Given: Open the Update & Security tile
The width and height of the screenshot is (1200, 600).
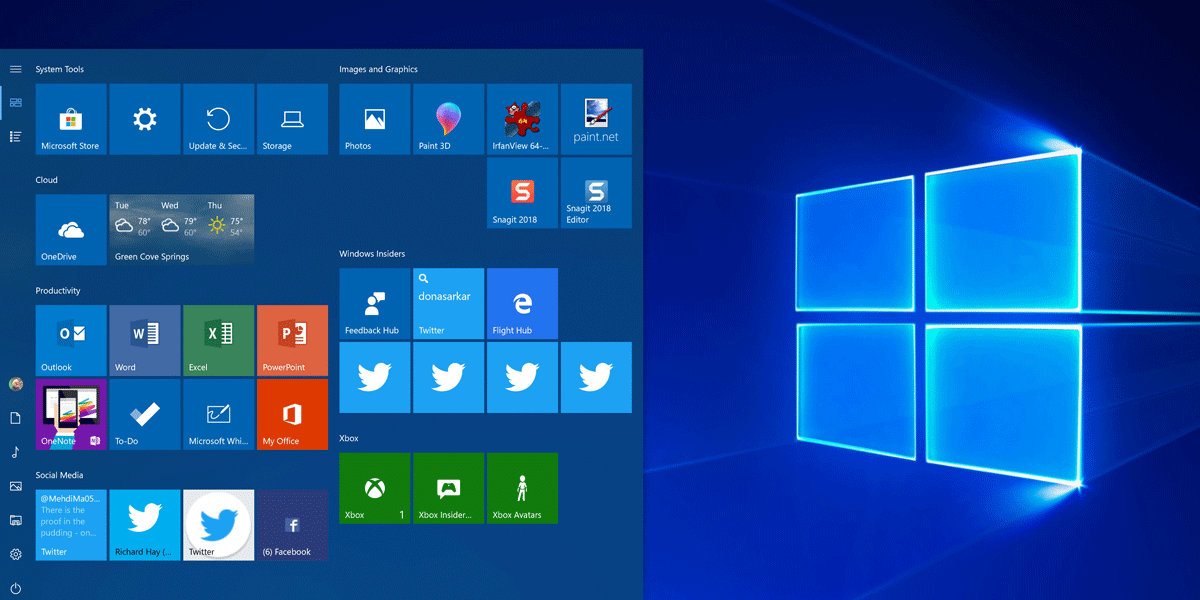Looking at the screenshot, I should 218,119.
